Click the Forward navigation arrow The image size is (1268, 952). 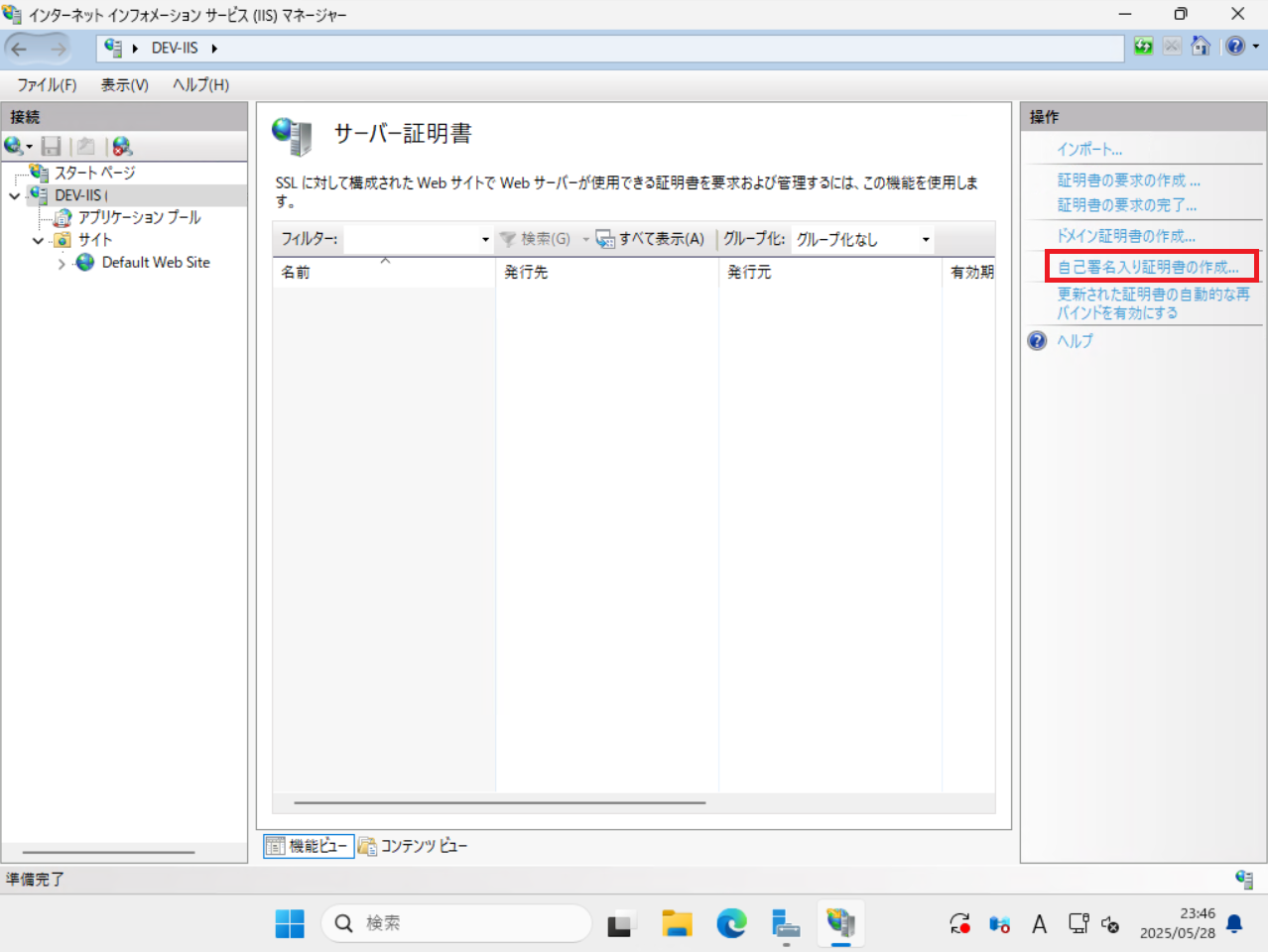click(x=58, y=48)
